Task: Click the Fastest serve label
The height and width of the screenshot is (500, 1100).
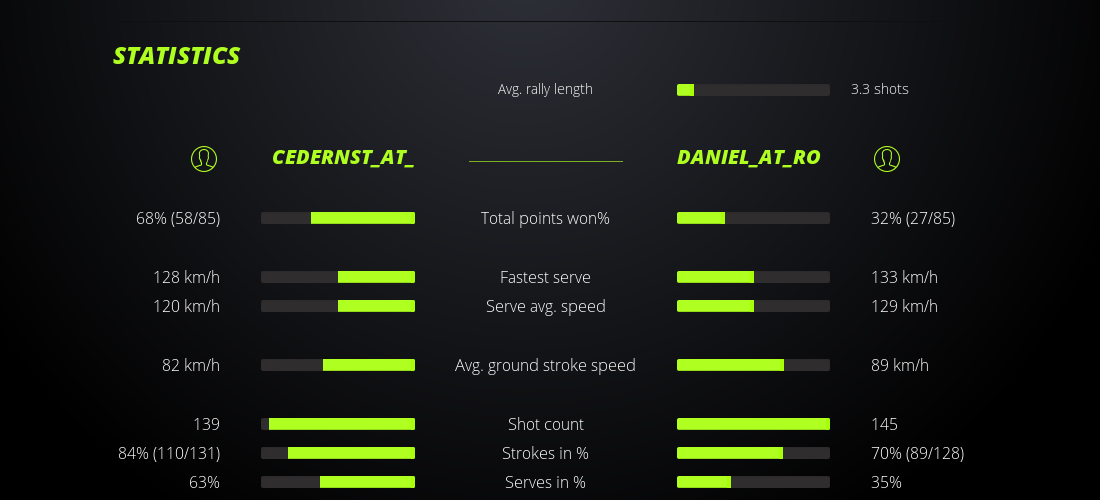Action: pyautogui.click(x=545, y=277)
